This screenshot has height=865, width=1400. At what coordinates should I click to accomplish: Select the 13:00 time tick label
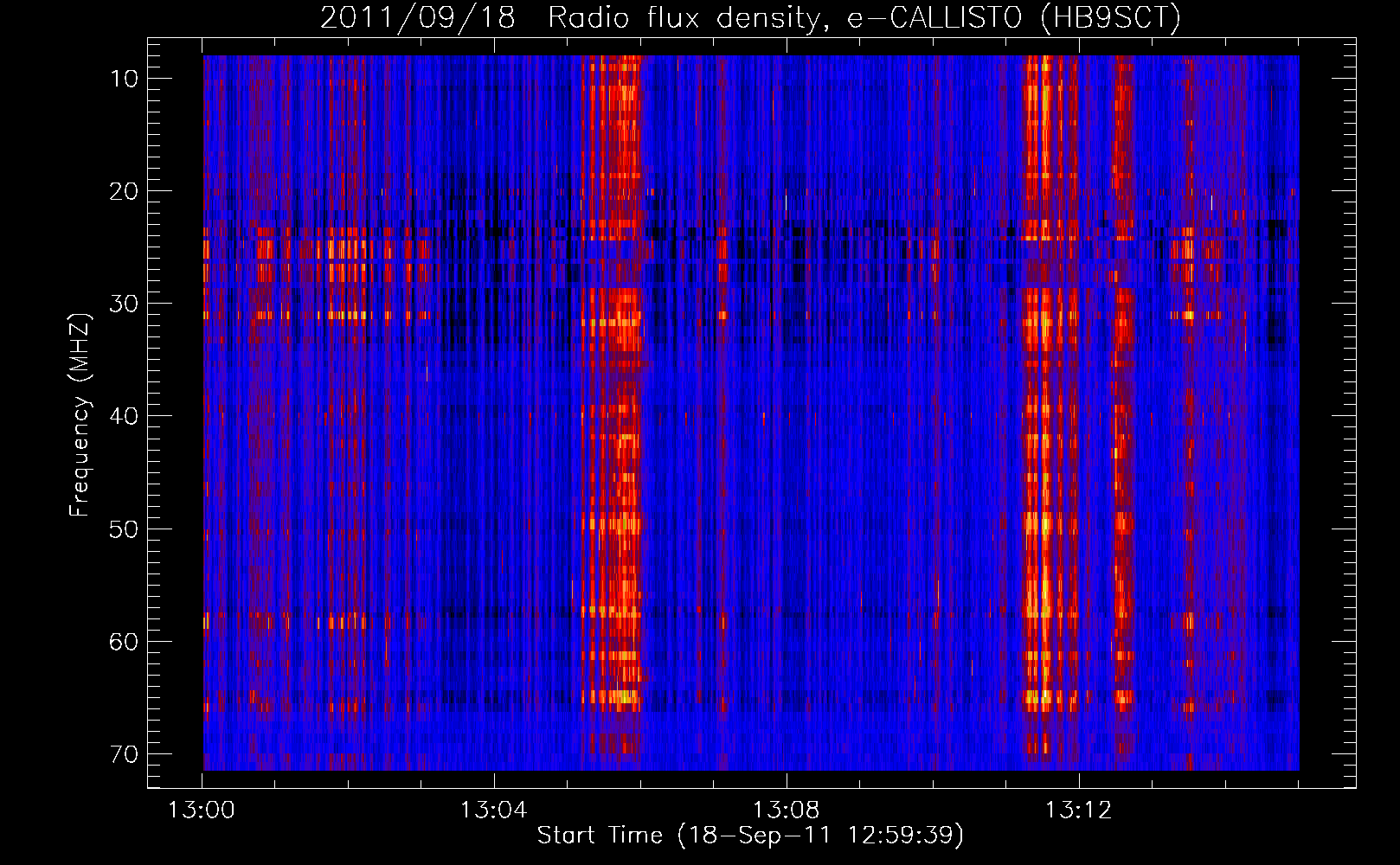click(x=202, y=811)
